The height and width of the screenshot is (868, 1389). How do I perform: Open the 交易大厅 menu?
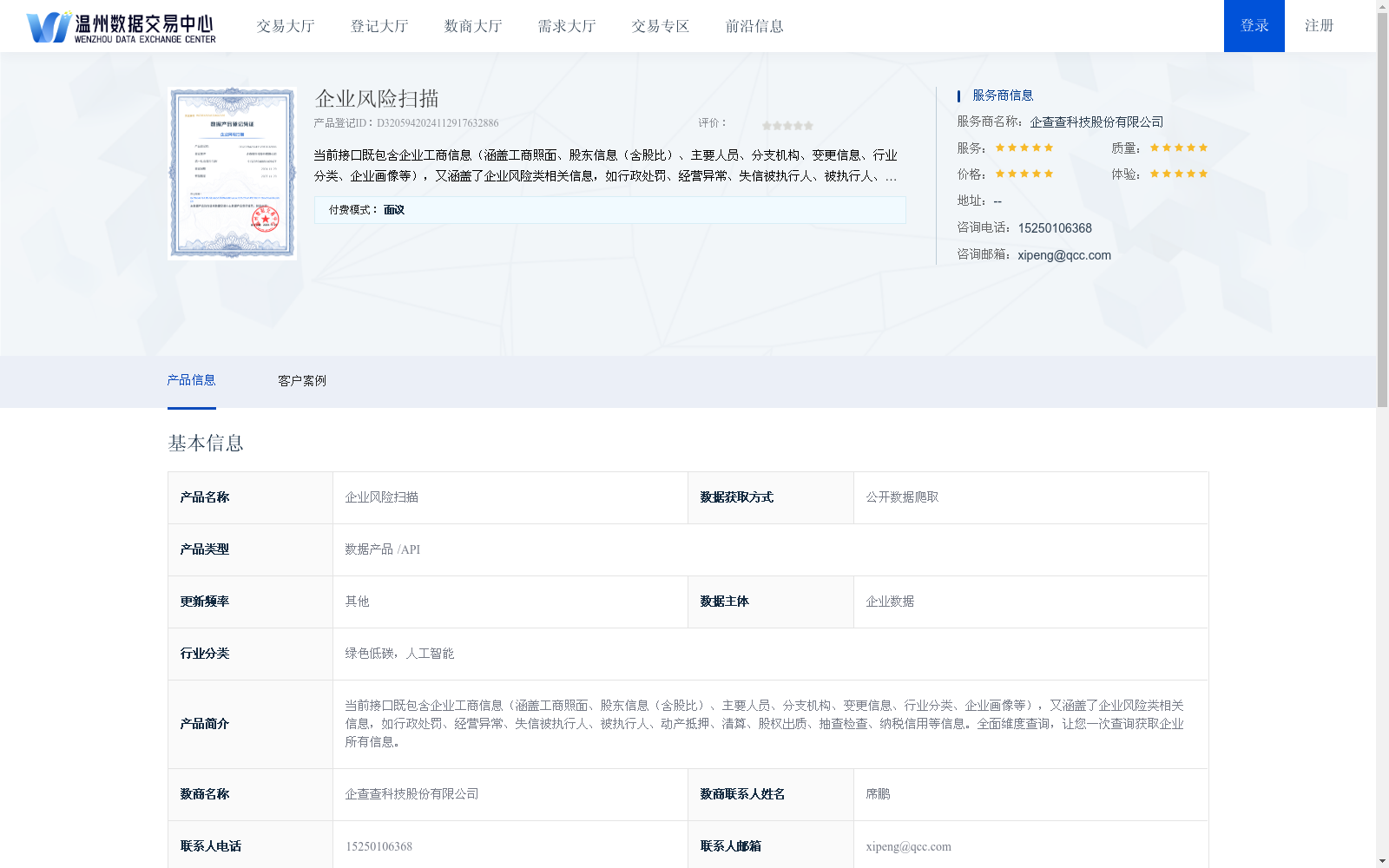click(x=286, y=26)
